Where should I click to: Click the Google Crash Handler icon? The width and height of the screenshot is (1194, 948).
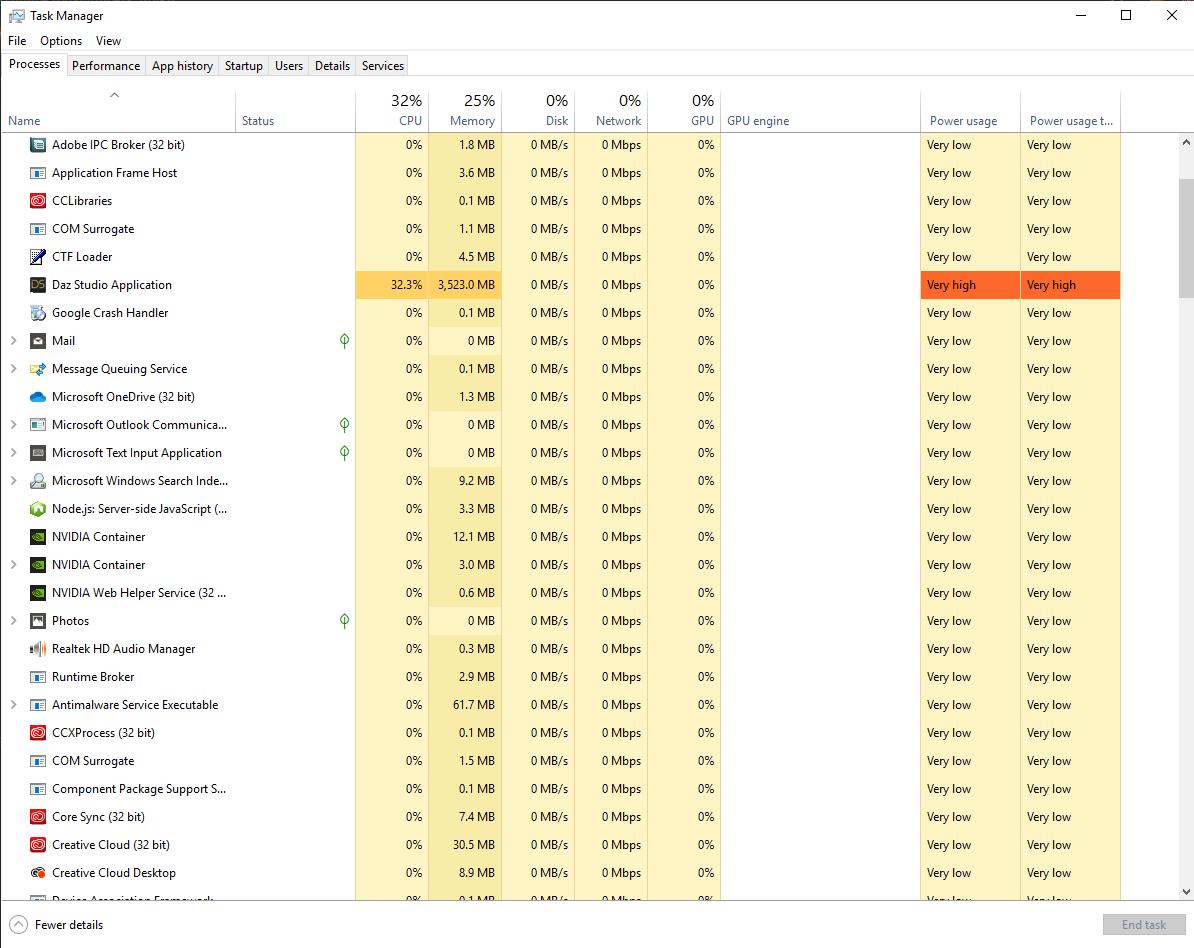[x=37, y=313]
